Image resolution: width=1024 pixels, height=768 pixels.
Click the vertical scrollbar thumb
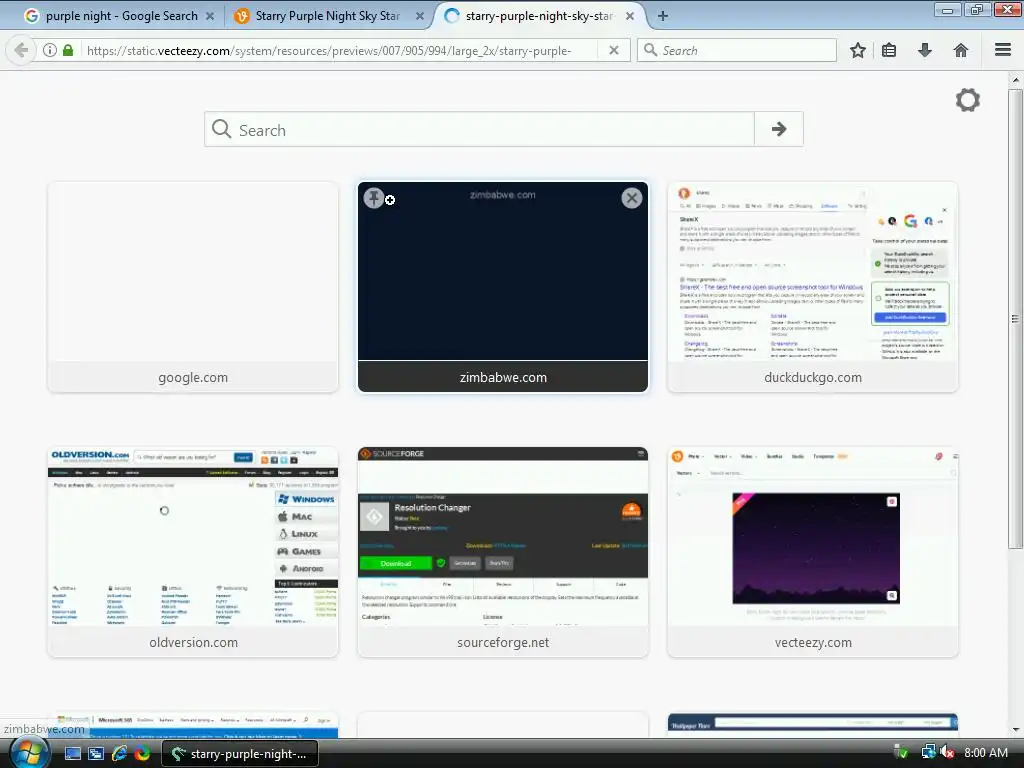[x=1015, y=319]
